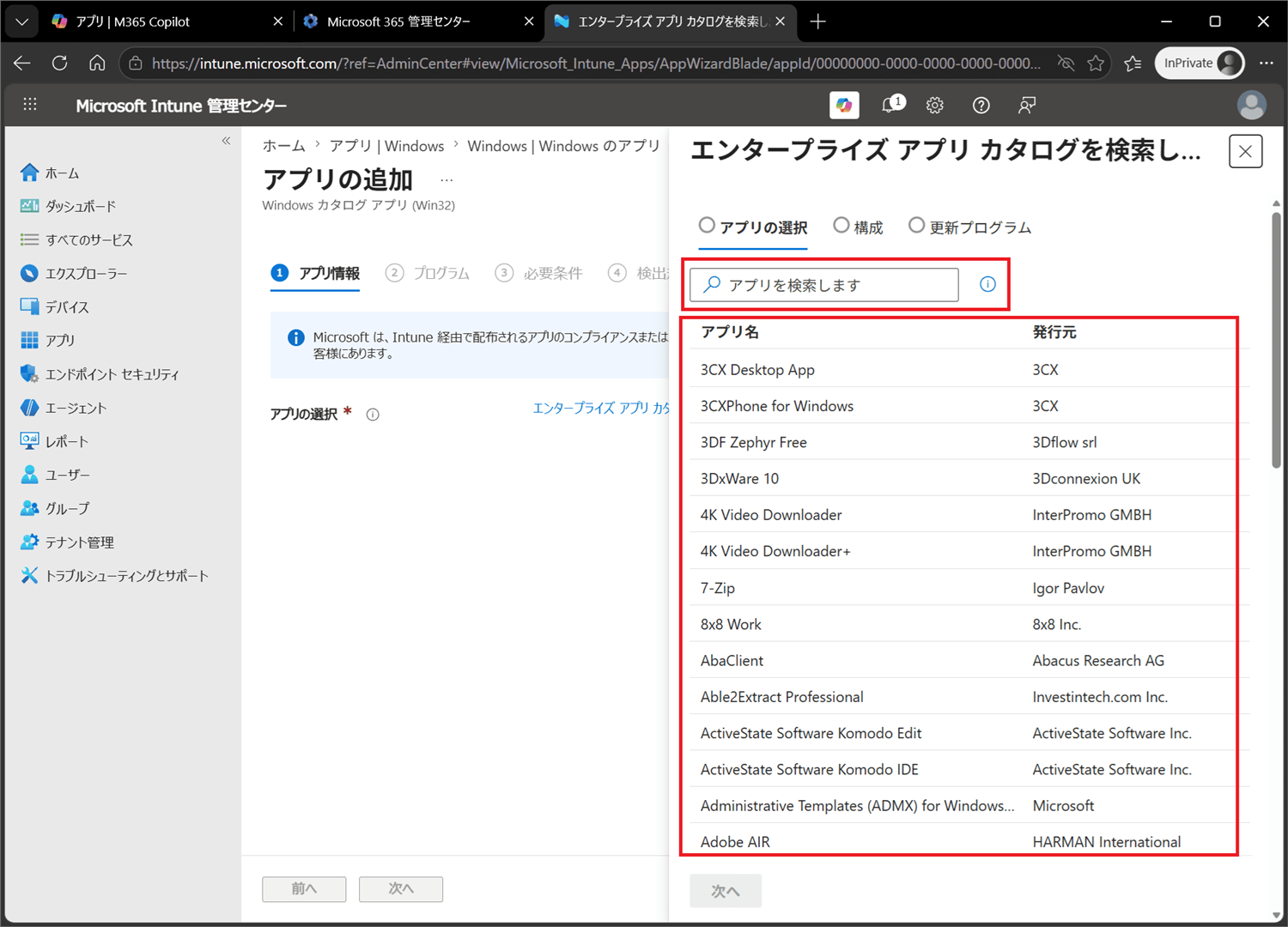Image resolution: width=1288 pixels, height=927 pixels.
Task: Open a new browser tab
Action: click(817, 21)
